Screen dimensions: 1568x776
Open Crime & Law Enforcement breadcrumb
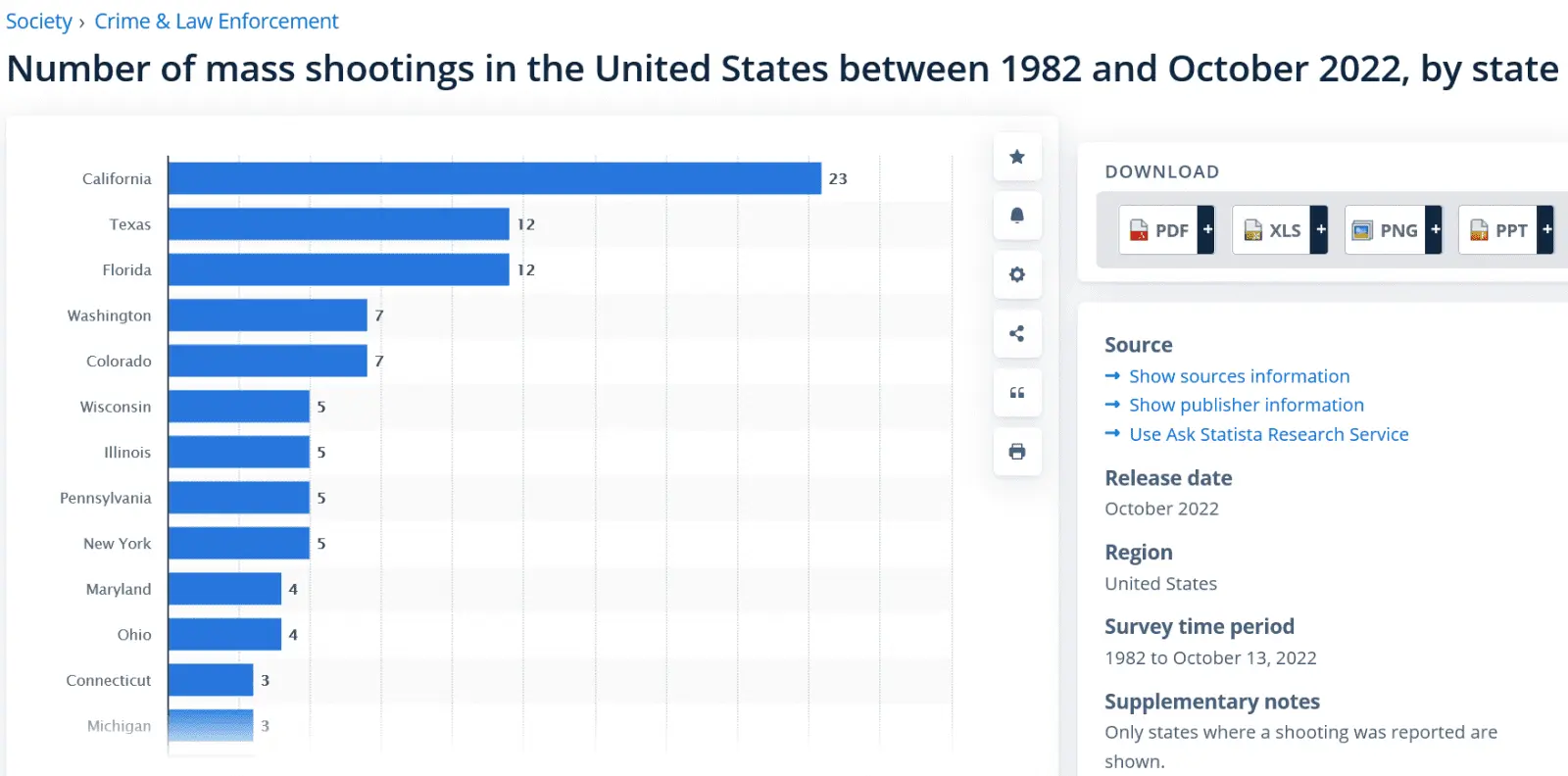click(217, 22)
